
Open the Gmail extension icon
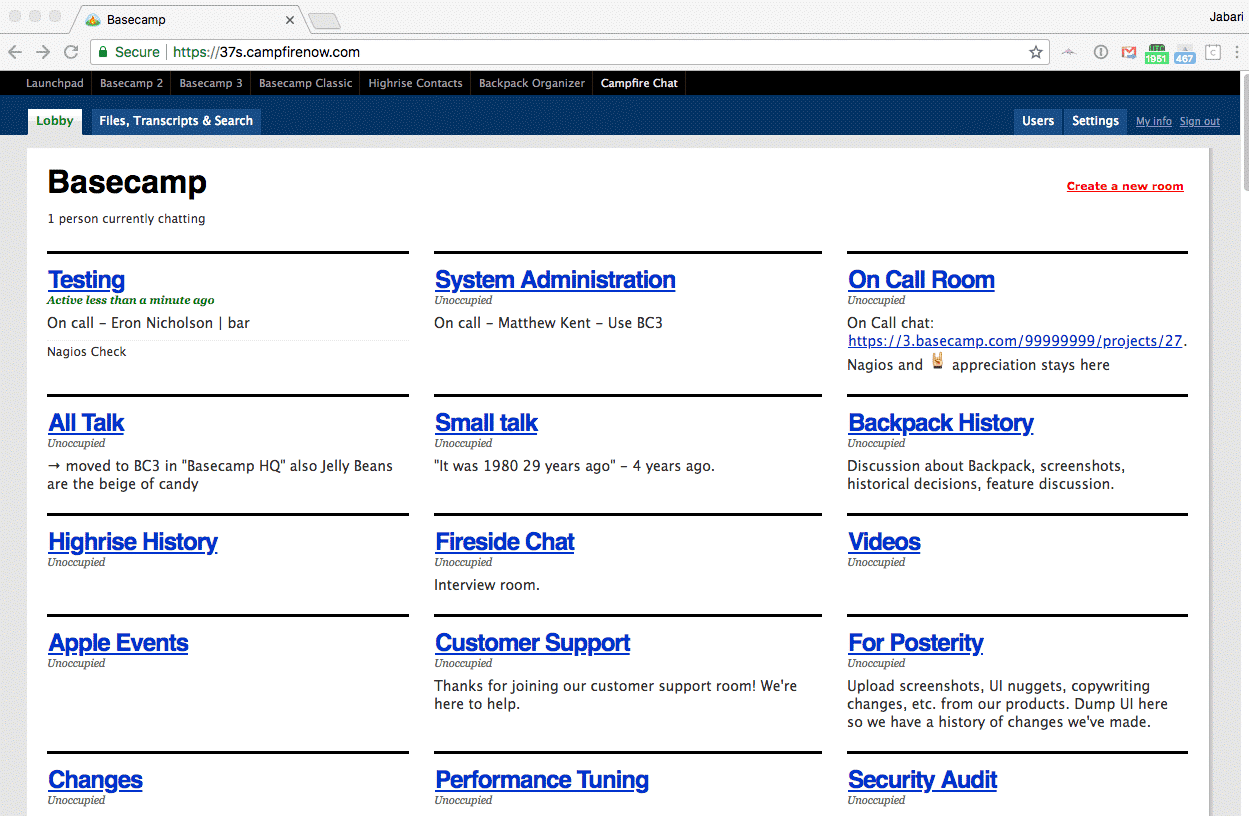coord(1128,52)
